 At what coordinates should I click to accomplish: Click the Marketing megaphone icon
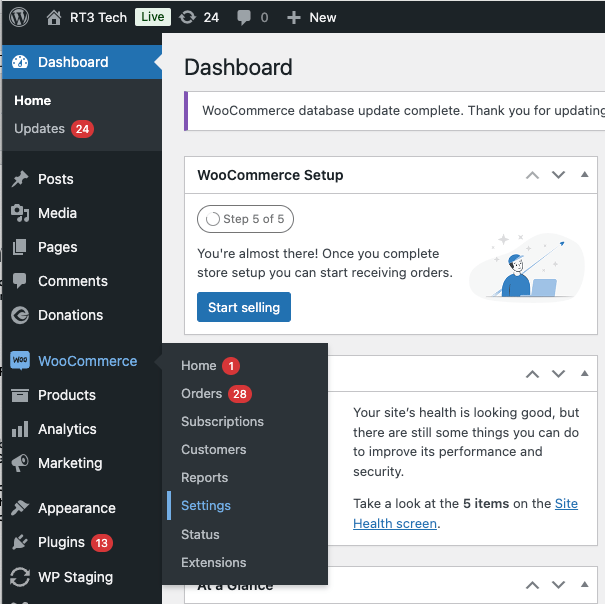[19, 463]
